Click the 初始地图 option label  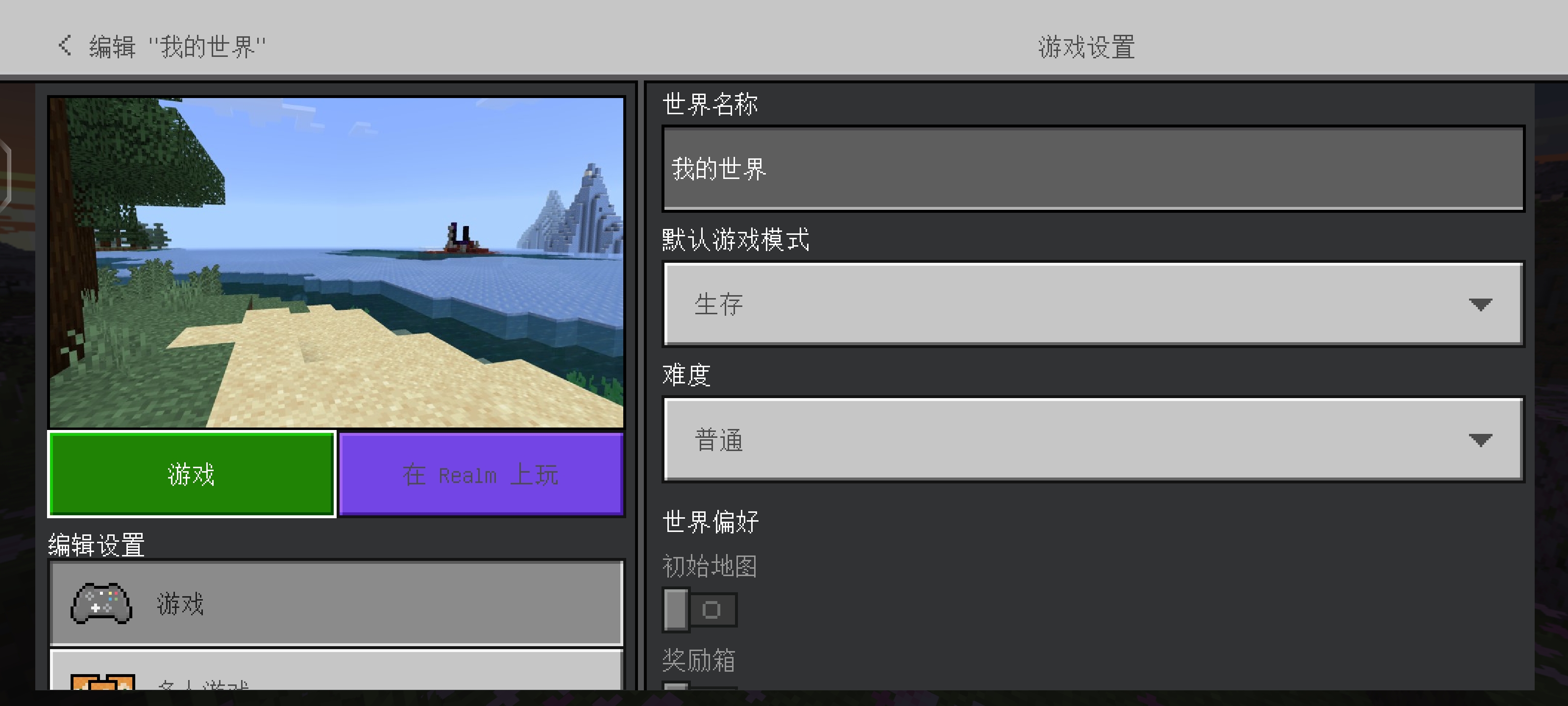pos(709,566)
